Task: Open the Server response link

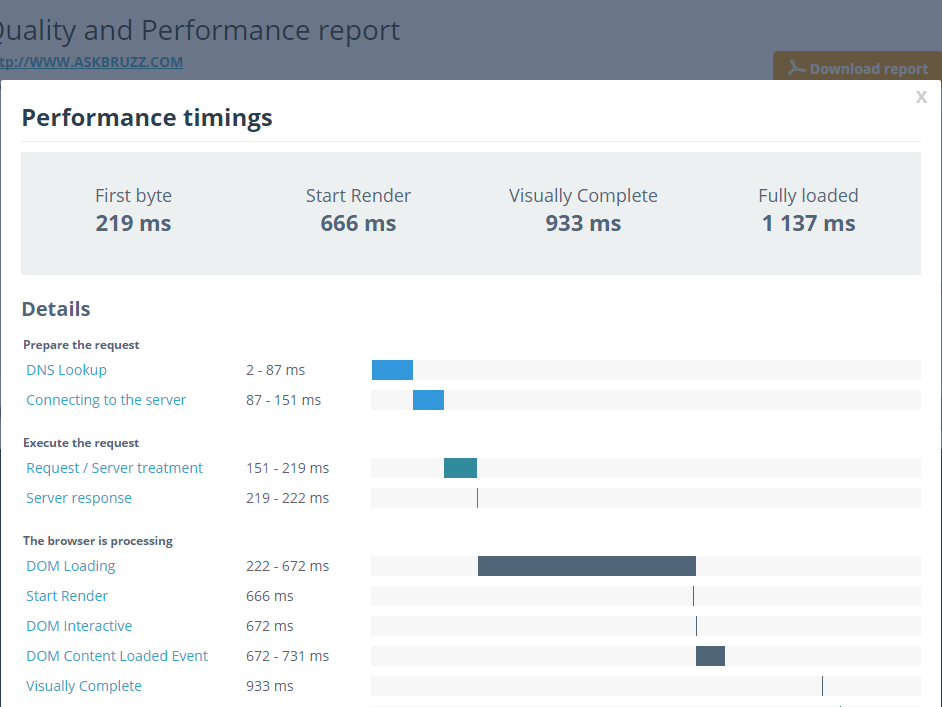Action: 79,498
